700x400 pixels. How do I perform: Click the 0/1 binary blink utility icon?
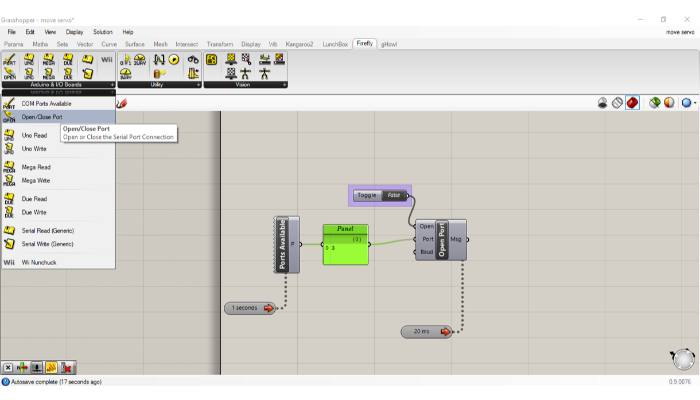pyautogui.click(x=125, y=60)
